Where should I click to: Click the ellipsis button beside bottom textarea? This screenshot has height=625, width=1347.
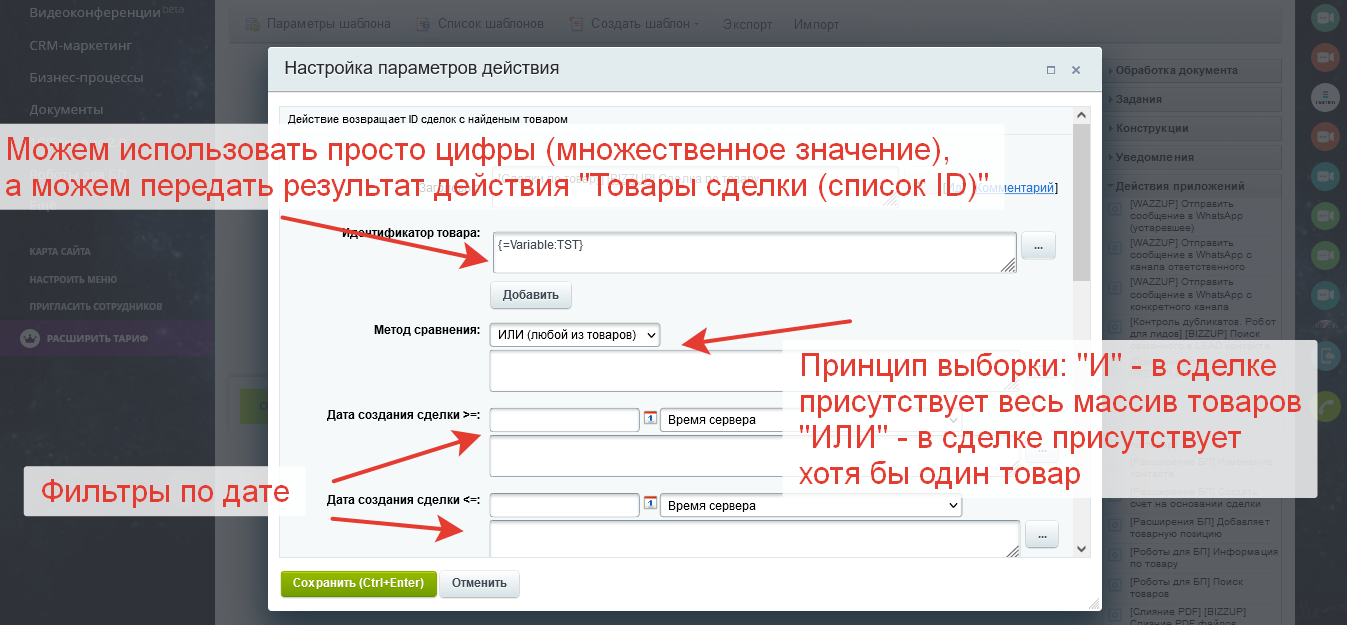[x=1042, y=535]
